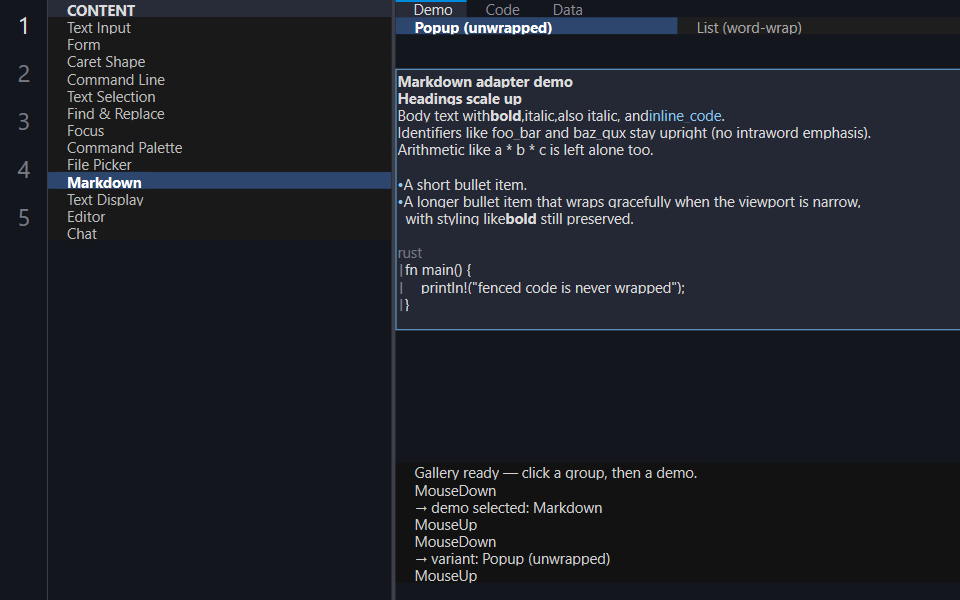The width and height of the screenshot is (960, 600).
Task: Switch to the Demo tab
Action: 432,9
